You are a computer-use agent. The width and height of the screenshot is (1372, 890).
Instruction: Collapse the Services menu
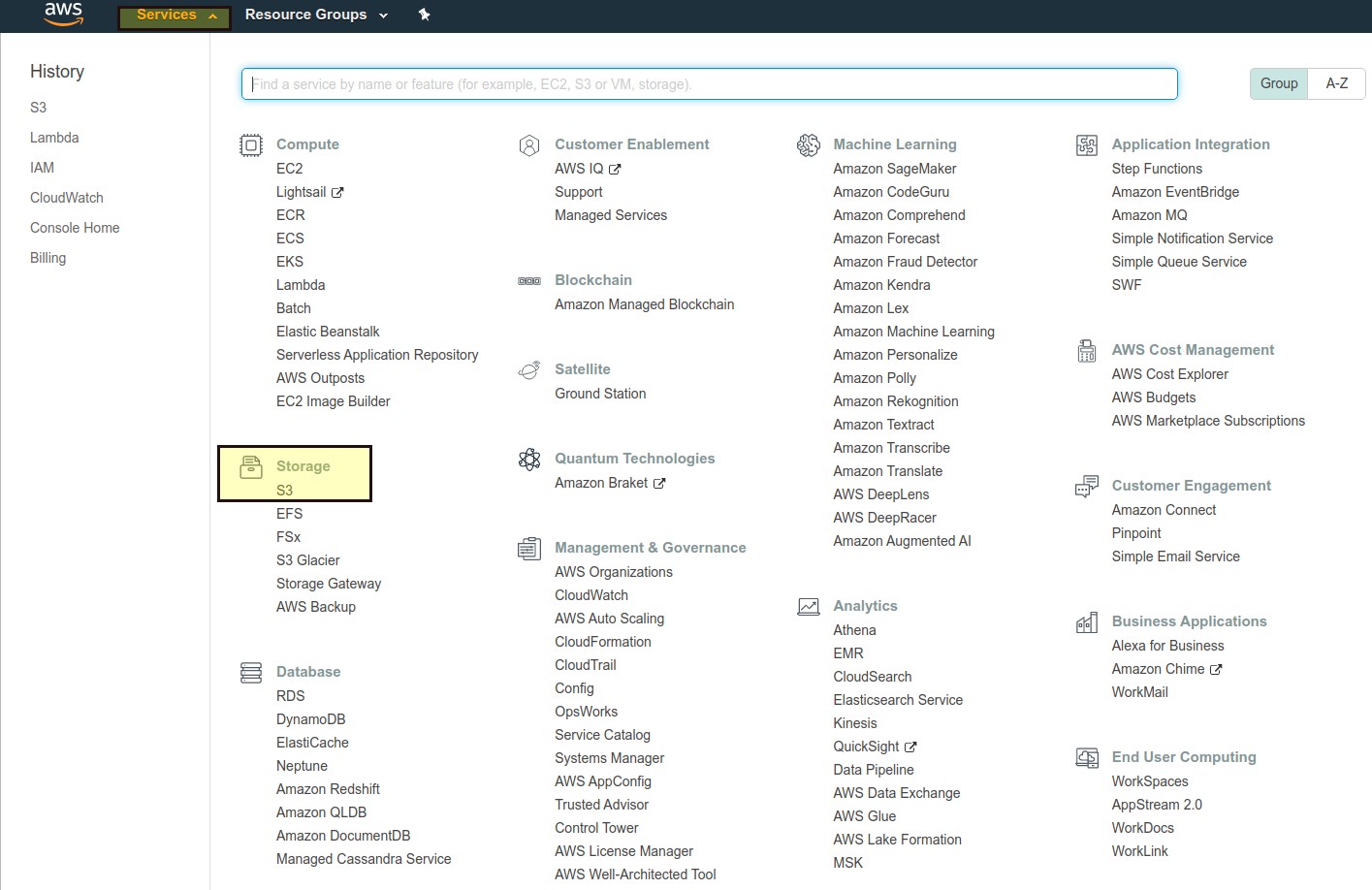(x=175, y=16)
